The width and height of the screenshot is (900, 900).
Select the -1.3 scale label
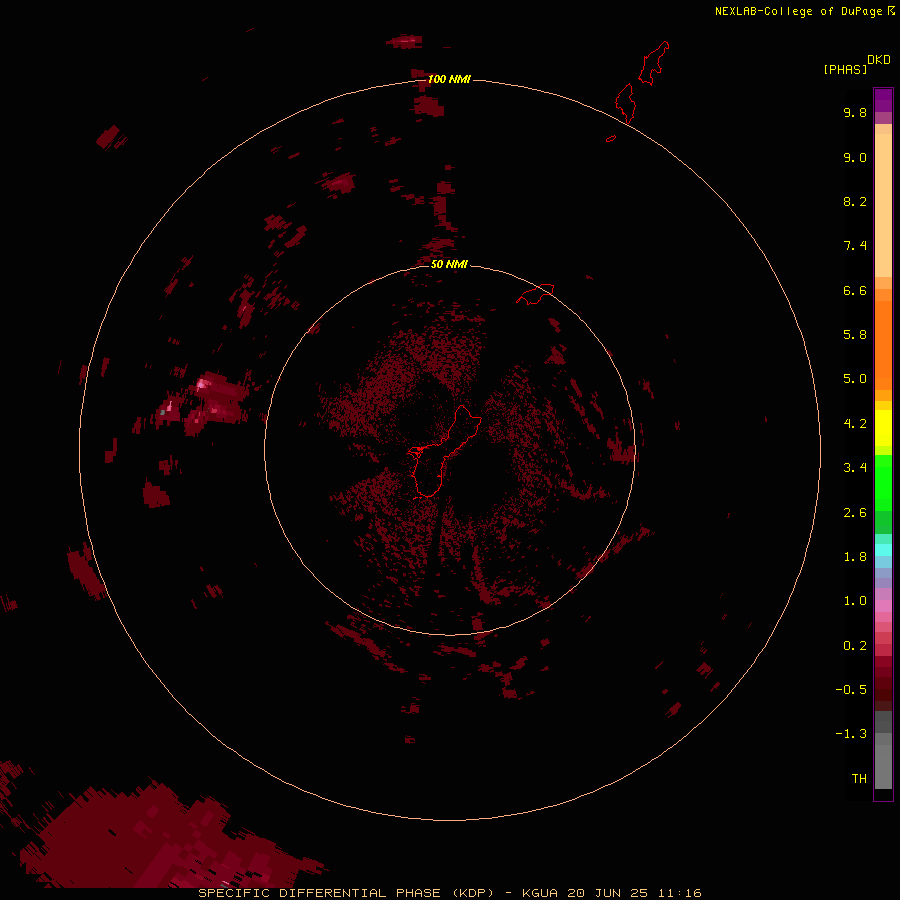pyautogui.click(x=851, y=734)
